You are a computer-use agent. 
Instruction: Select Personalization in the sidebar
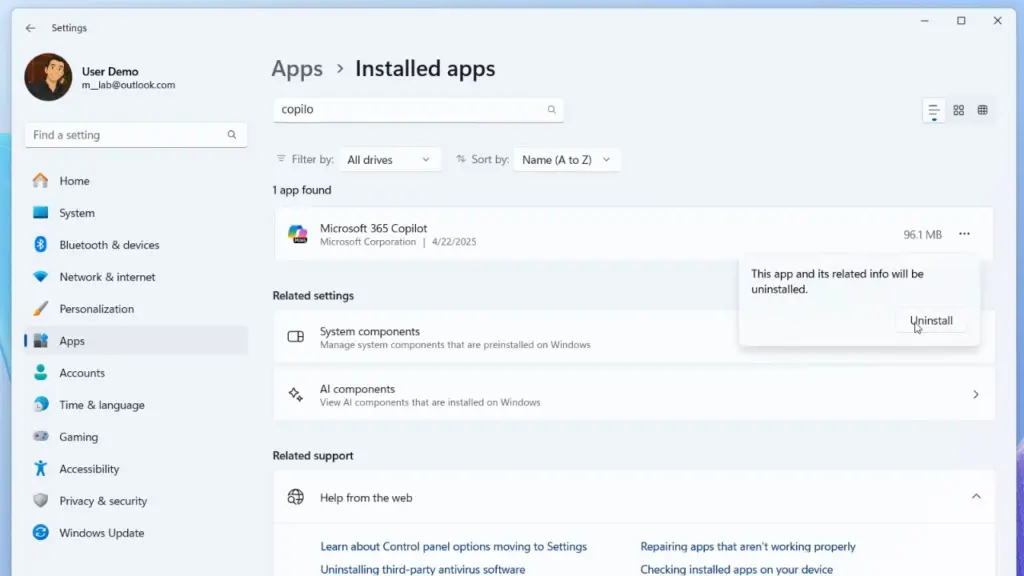click(96, 309)
